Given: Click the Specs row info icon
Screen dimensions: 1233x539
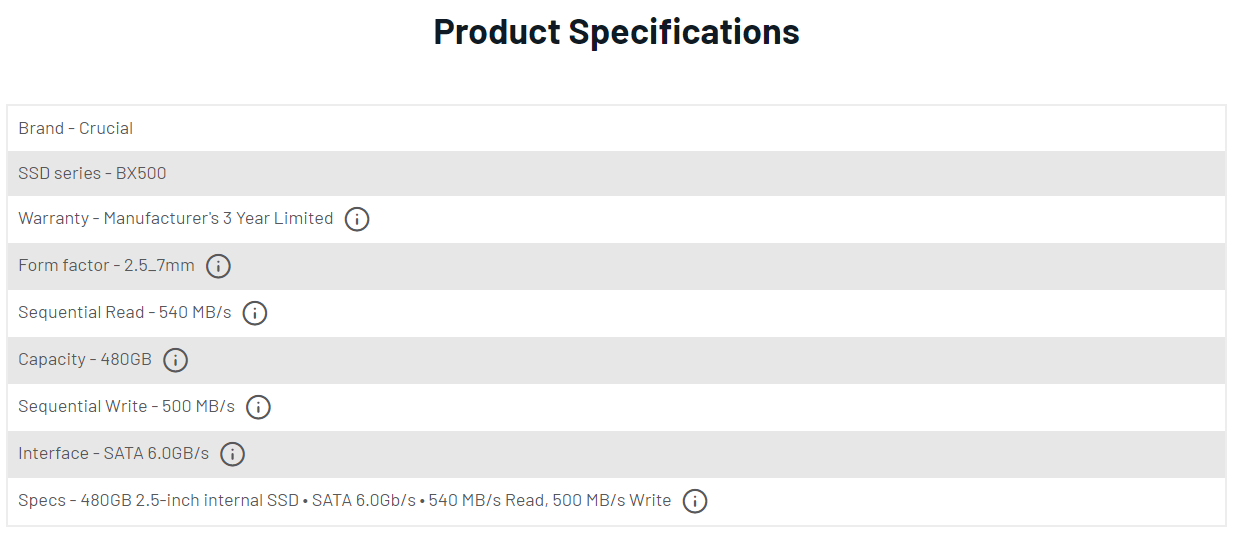Looking at the screenshot, I should pos(695,501).
